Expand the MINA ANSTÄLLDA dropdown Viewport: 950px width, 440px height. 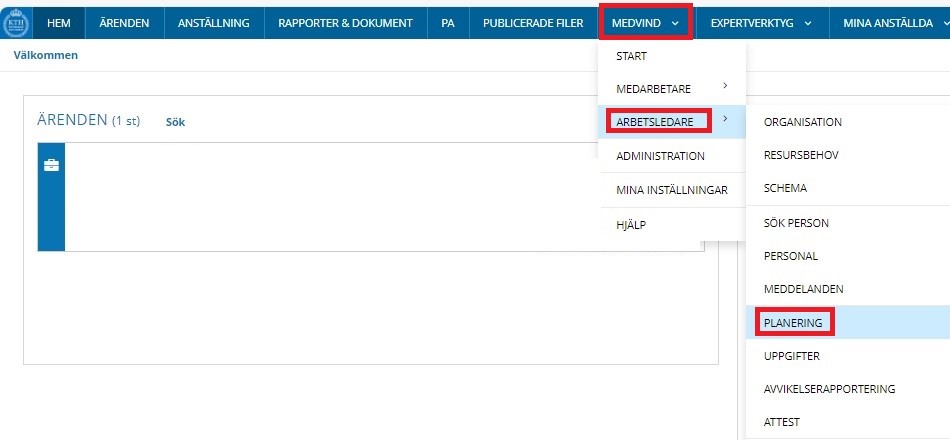click(x=889, y=24)
